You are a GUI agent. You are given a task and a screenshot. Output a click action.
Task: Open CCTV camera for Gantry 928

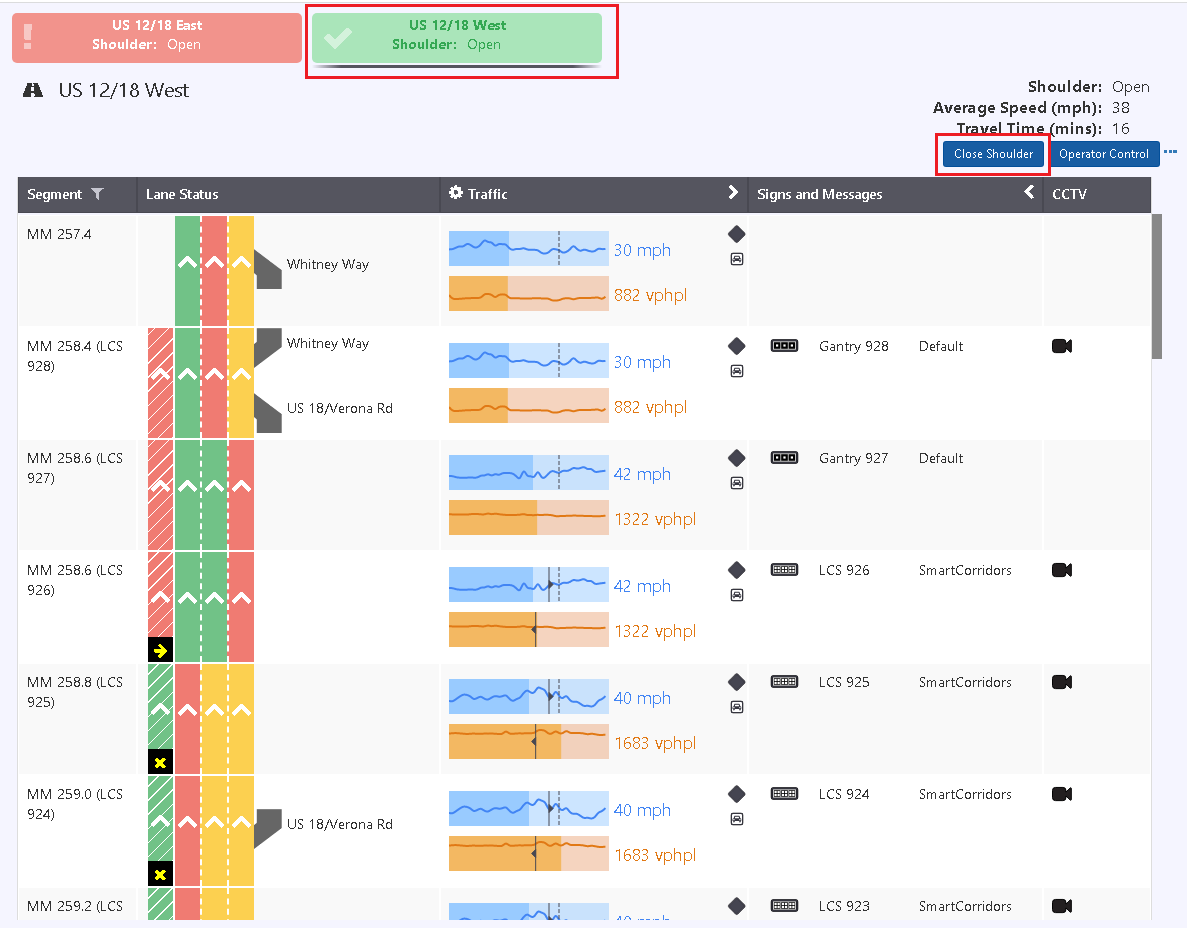tap(1062, 346)
